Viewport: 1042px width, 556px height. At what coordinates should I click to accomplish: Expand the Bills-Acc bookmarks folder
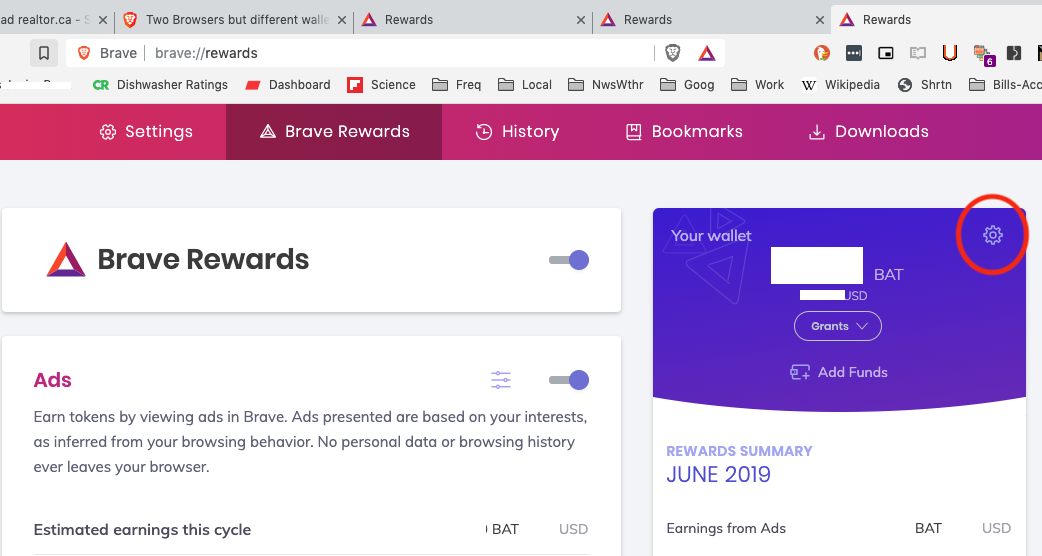coord(1005,84)
